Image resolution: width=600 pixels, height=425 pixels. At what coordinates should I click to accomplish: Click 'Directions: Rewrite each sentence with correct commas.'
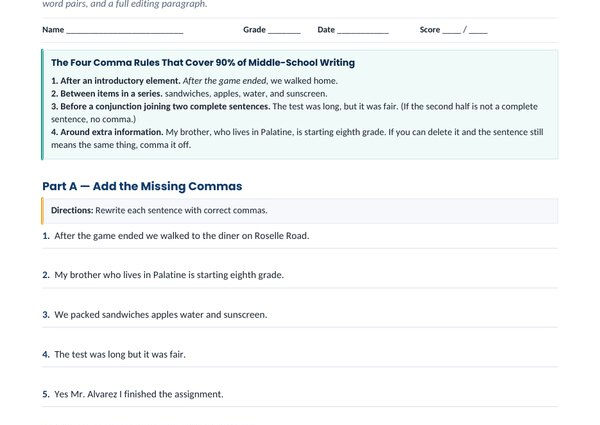[159, 210]
